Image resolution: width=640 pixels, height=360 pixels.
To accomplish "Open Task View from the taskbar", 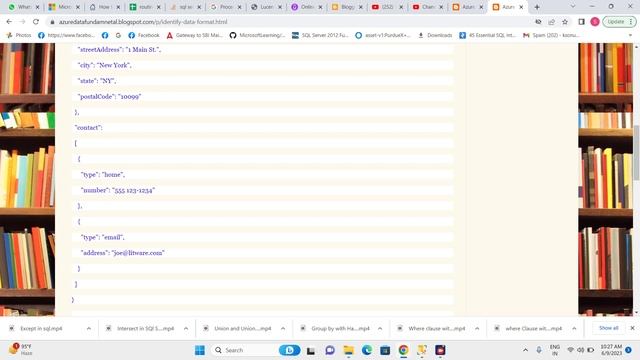I will 311,350.
